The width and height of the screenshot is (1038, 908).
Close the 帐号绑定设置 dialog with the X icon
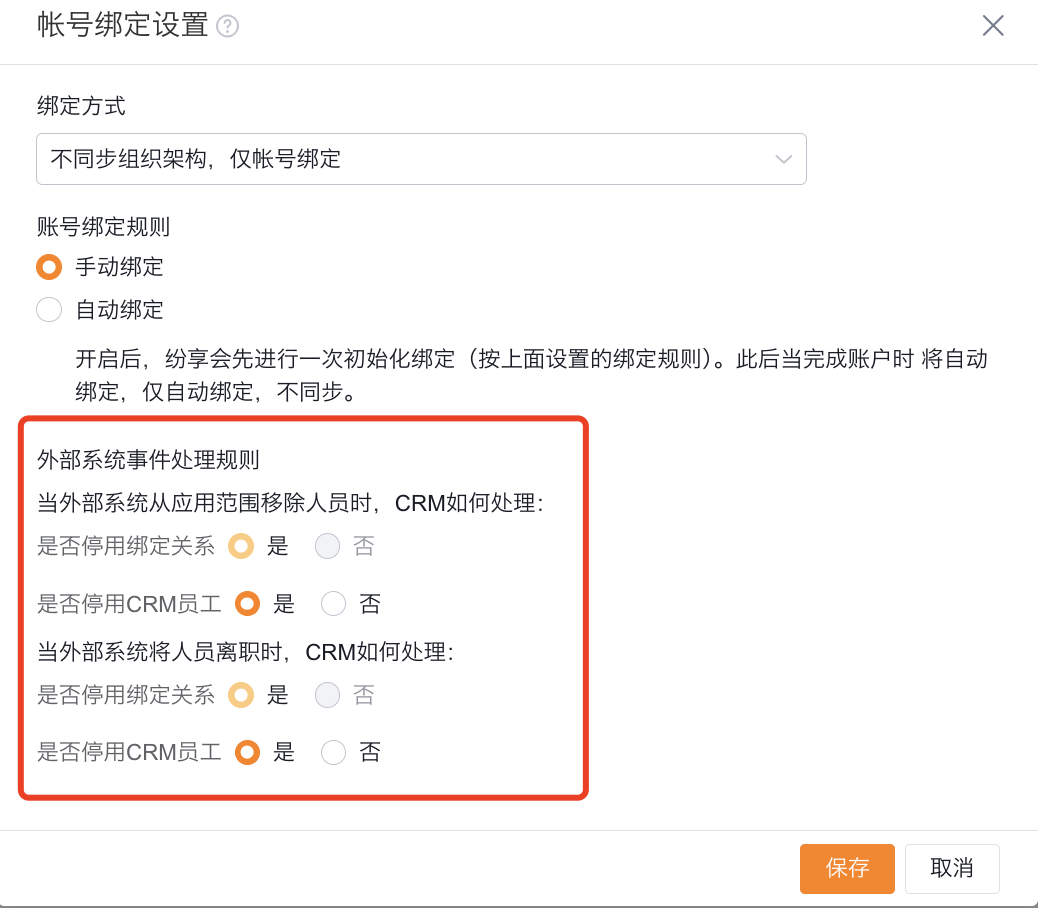[x=992, y=26]
